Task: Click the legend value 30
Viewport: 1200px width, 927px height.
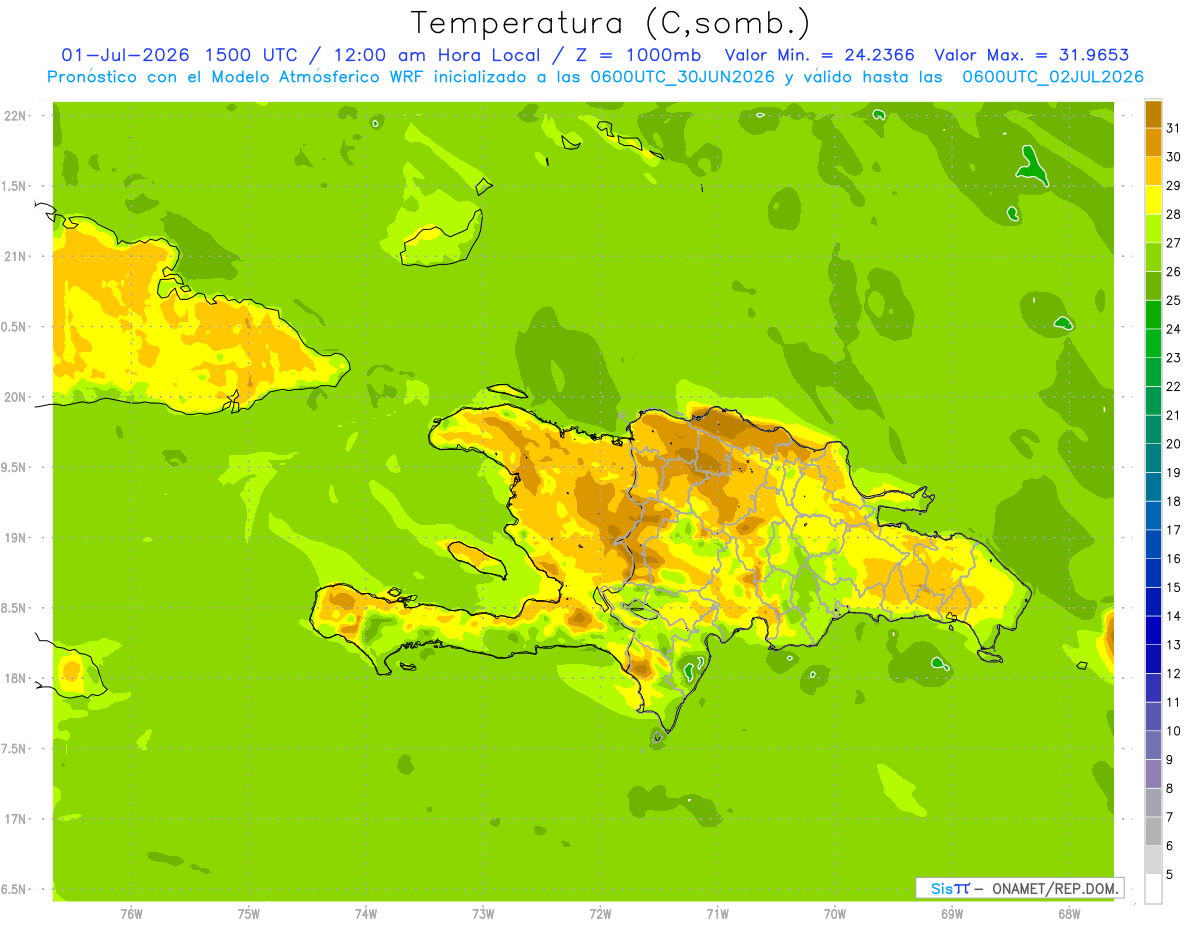Action: [1174, 156]
